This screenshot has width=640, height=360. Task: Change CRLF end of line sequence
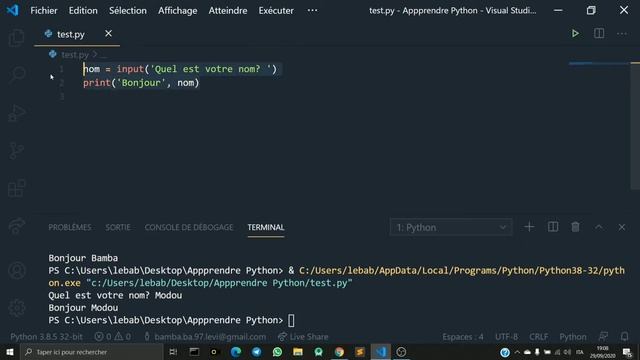point(539,337)
